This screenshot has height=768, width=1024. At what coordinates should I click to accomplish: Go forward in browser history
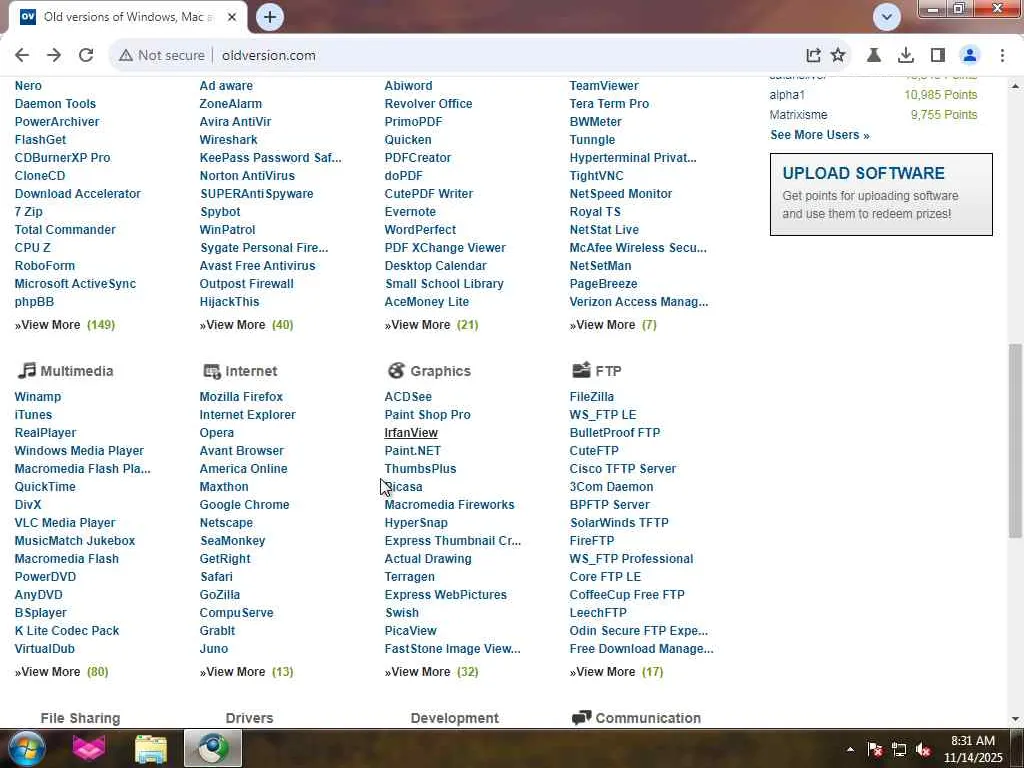pos(54,56)
